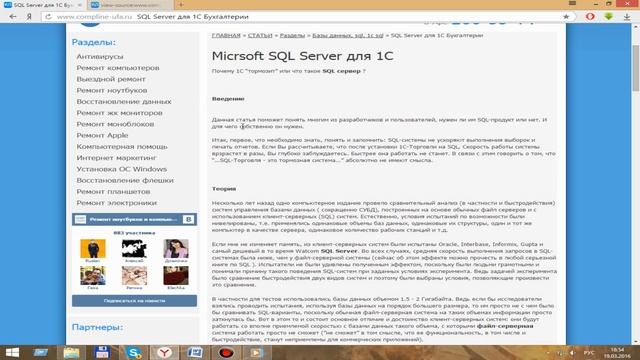Click the page vertical scrollbar thumb

[636, 67]
